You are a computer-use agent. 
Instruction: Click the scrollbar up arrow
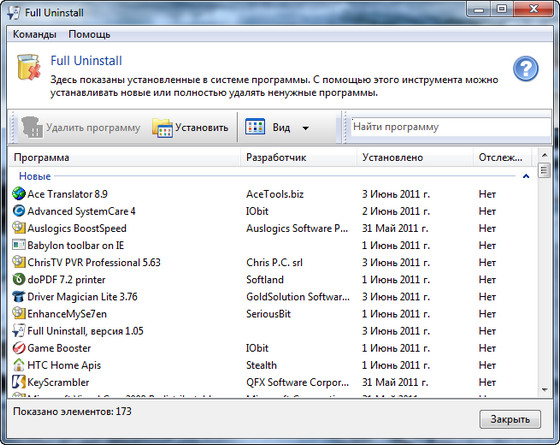(x=544, y=155)
